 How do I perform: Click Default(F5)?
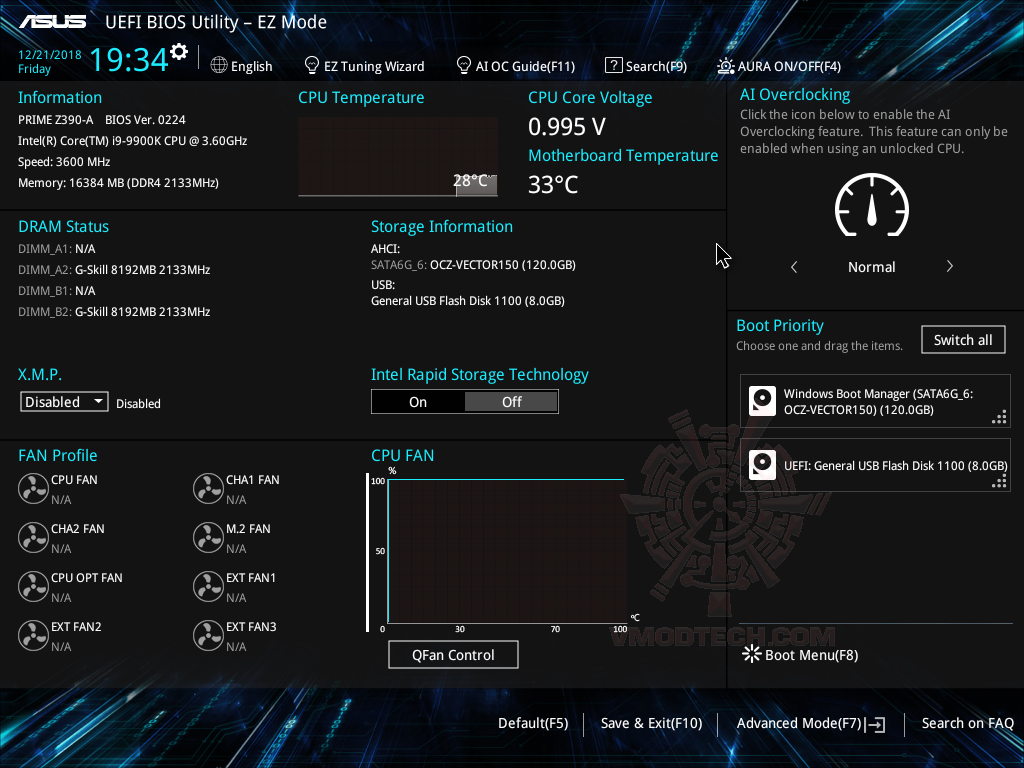533,723
